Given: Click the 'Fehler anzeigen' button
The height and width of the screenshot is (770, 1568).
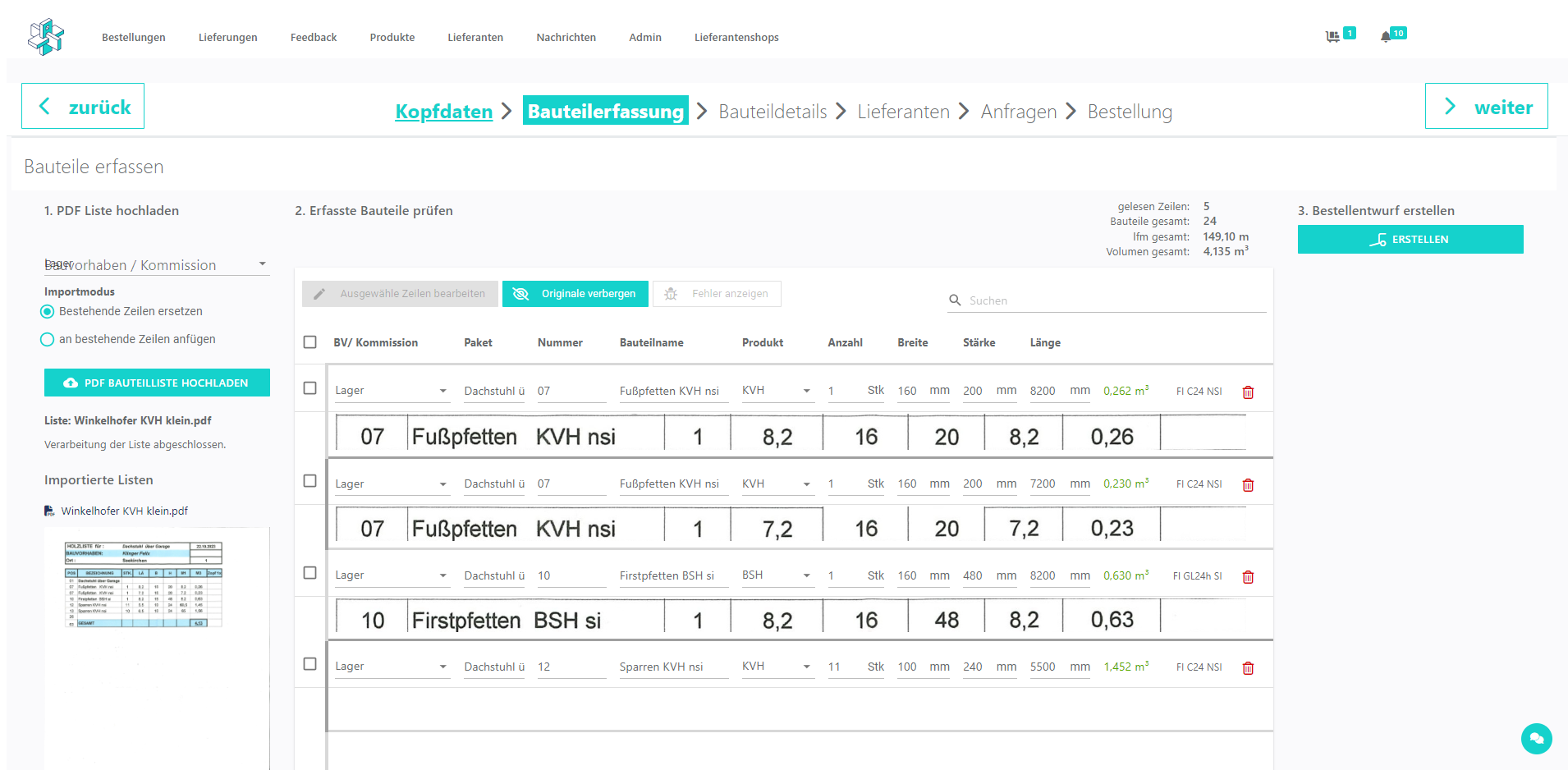Looking at the screenshot, I should [717, 294].
